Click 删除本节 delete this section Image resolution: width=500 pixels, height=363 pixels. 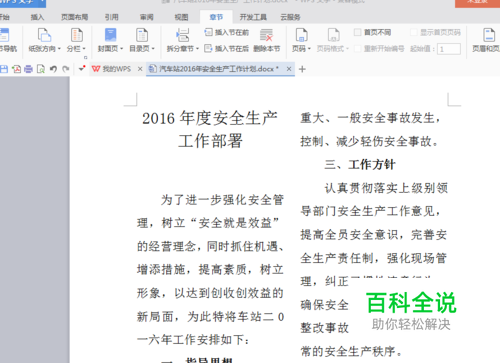[x=267, y=40]
